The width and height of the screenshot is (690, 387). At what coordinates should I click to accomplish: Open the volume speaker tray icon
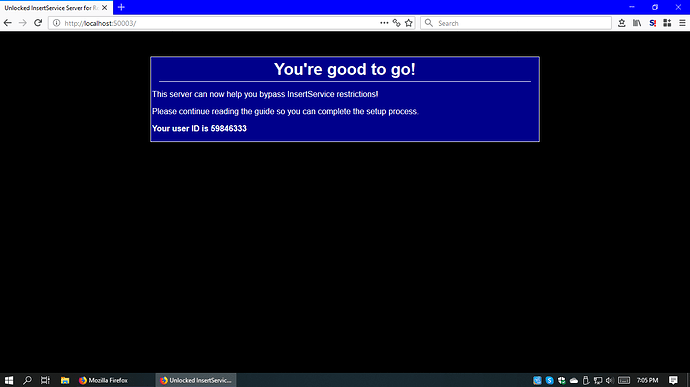click(x=609, y=380)
